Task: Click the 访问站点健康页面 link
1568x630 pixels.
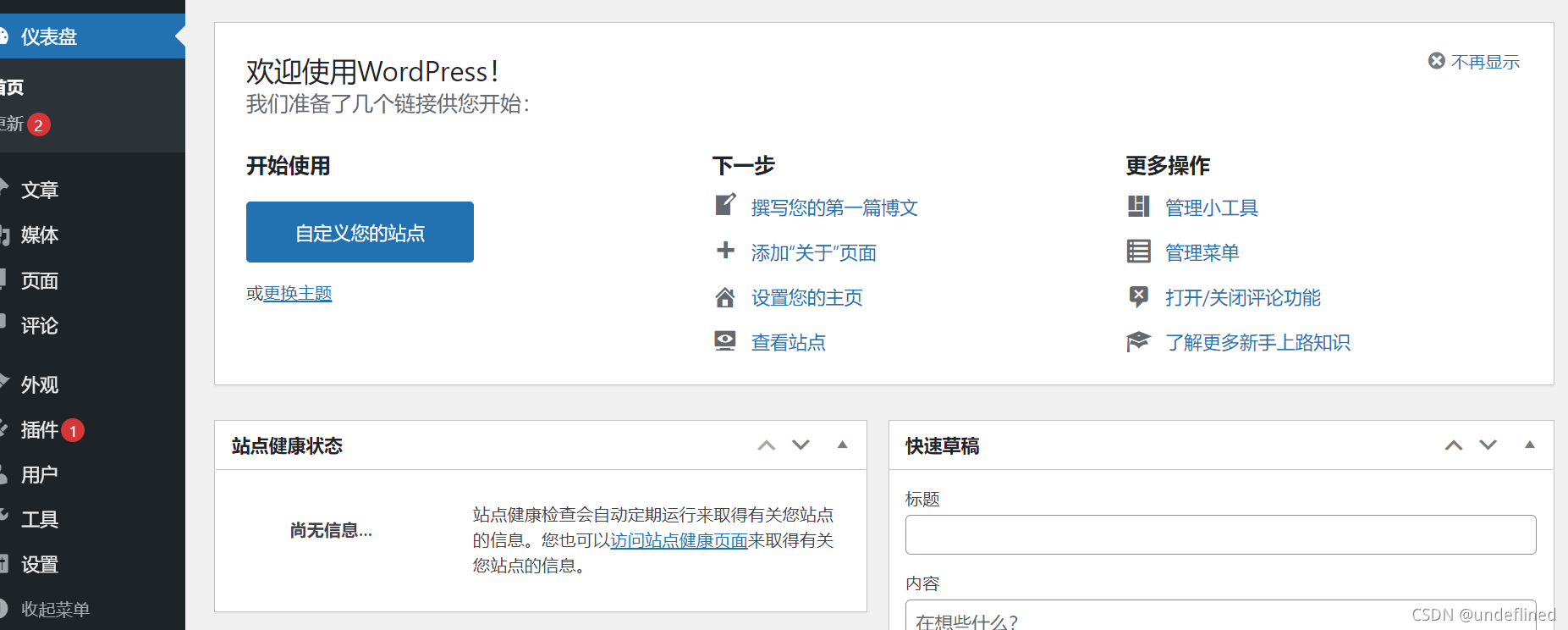Action: coord(679,540)
